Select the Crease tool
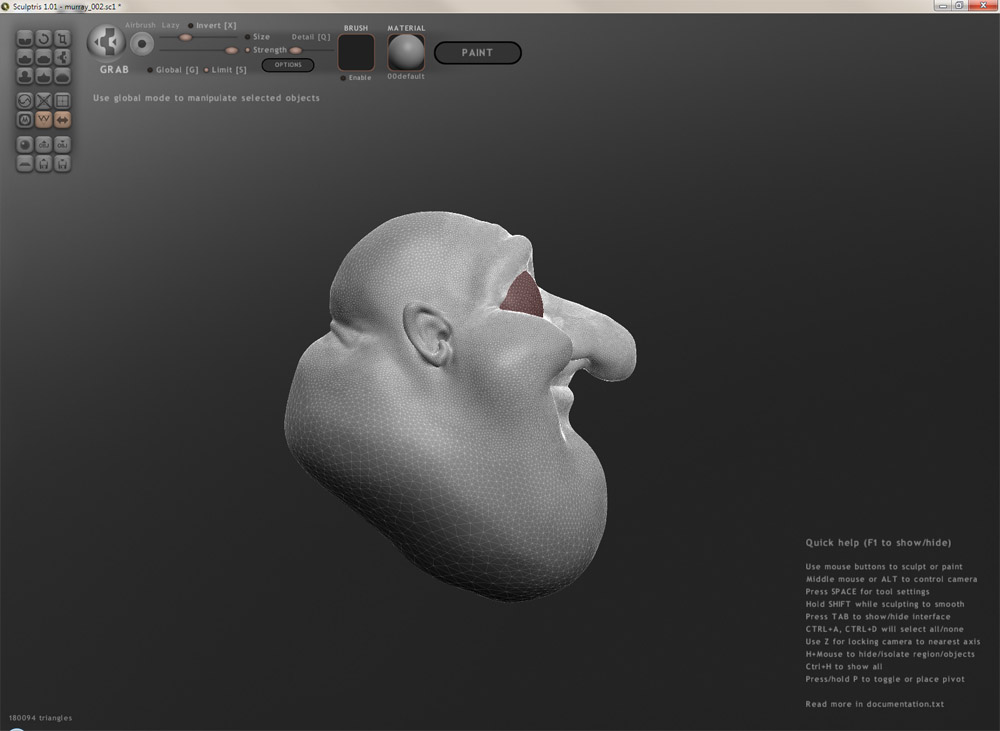The image size is (1000, 731). point(24,38)
